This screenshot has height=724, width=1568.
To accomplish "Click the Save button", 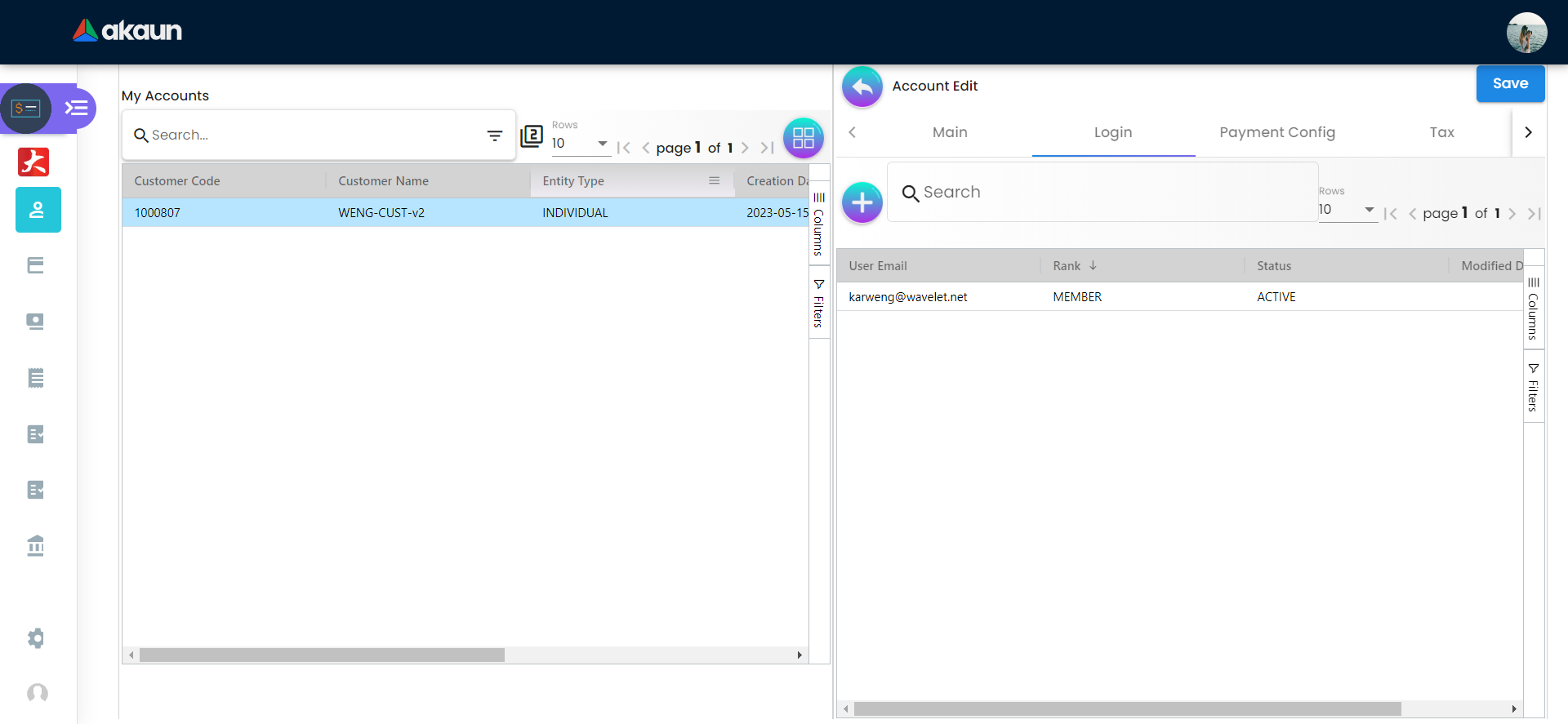I will coord(1509,83).
